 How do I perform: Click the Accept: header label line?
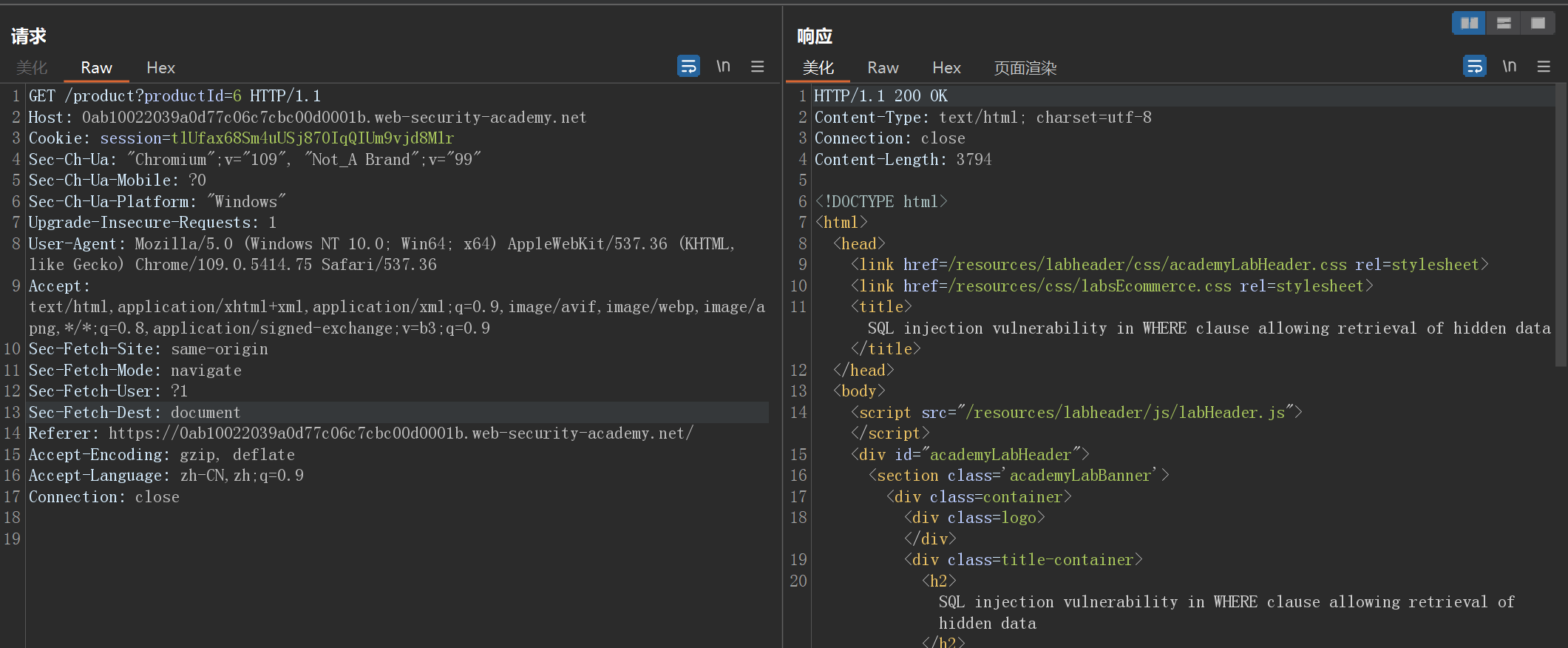pyautogui.click(x=59, y=286)
